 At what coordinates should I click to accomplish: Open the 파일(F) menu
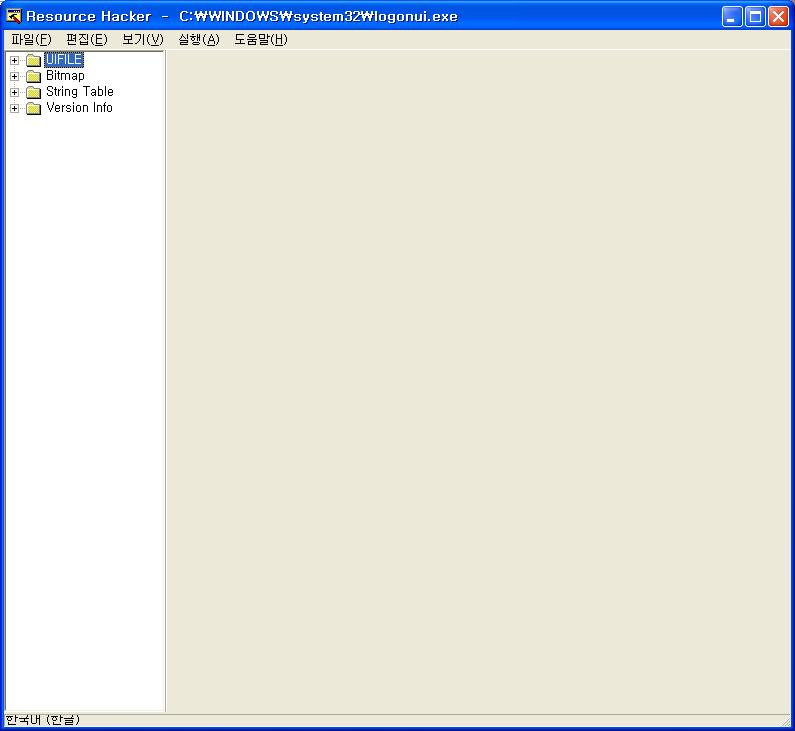click(30, 40)
